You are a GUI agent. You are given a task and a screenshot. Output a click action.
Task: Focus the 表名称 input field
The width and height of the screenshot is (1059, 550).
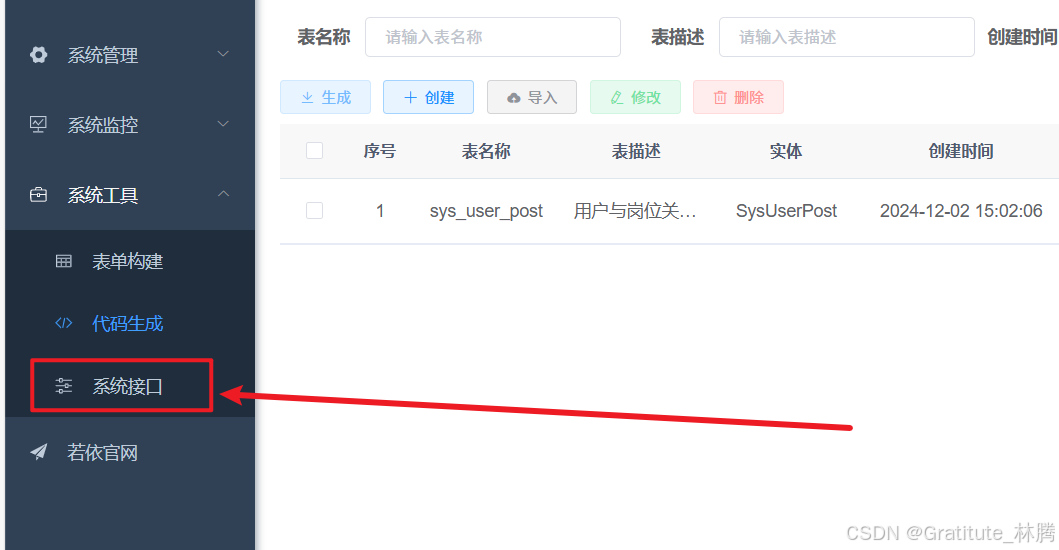[493, 37]
